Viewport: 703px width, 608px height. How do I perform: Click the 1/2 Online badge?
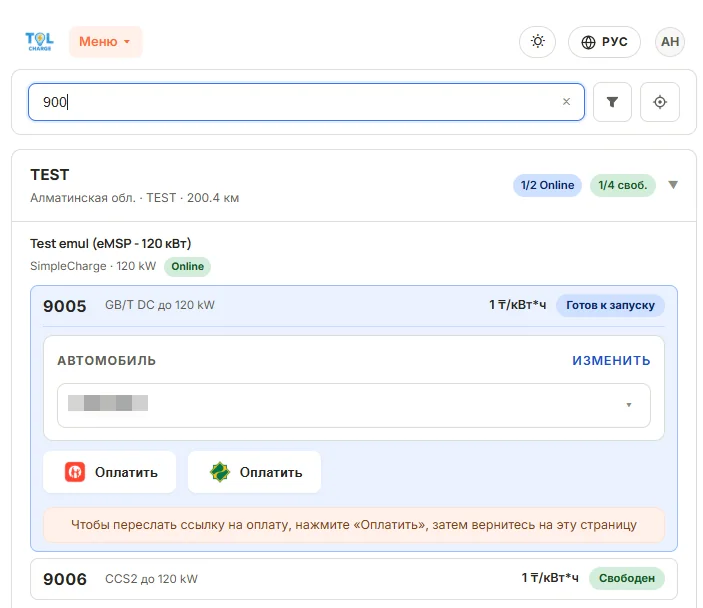pos(547,185)
